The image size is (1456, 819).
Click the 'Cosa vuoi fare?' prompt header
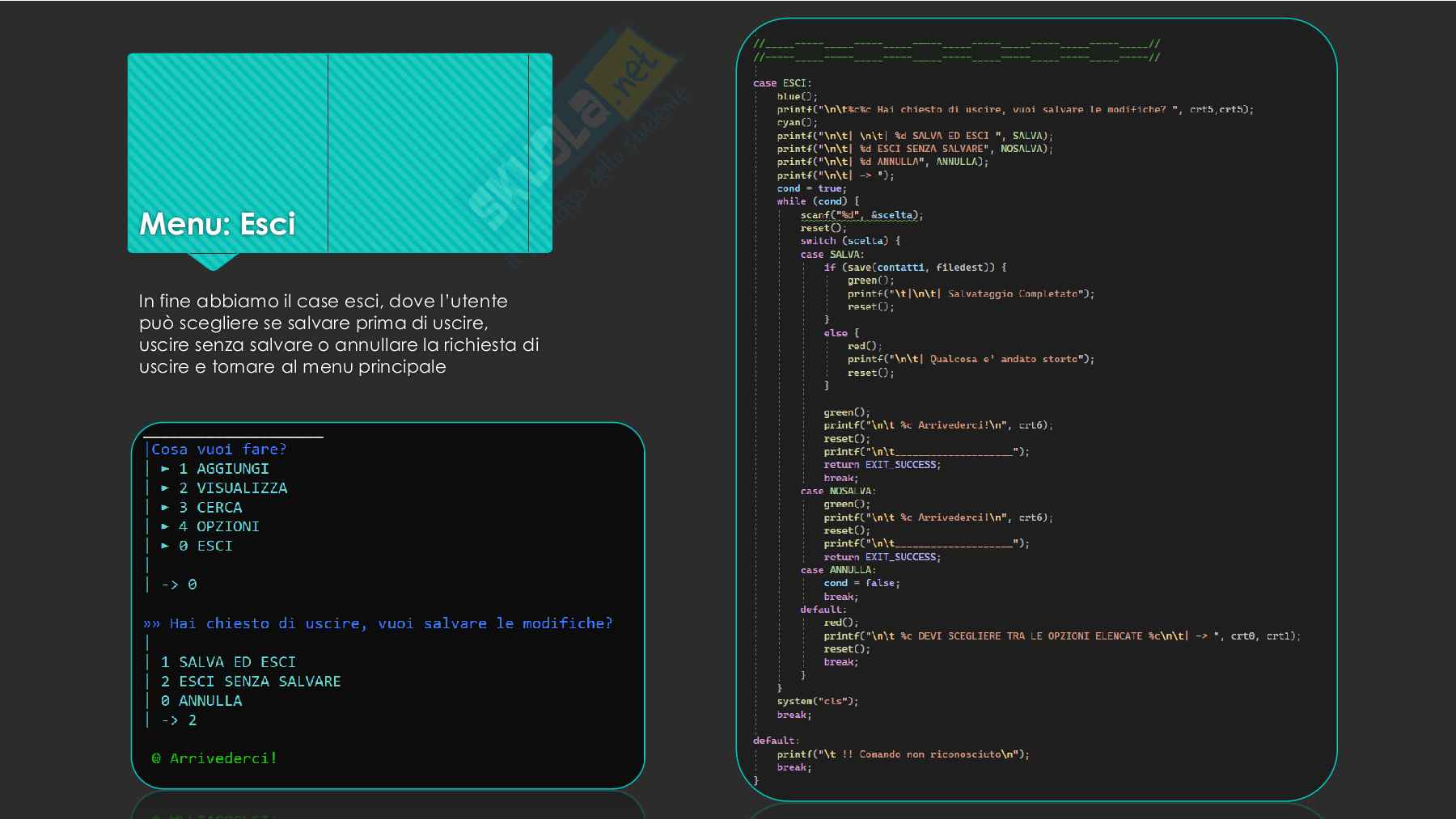[x=218, y=450]
